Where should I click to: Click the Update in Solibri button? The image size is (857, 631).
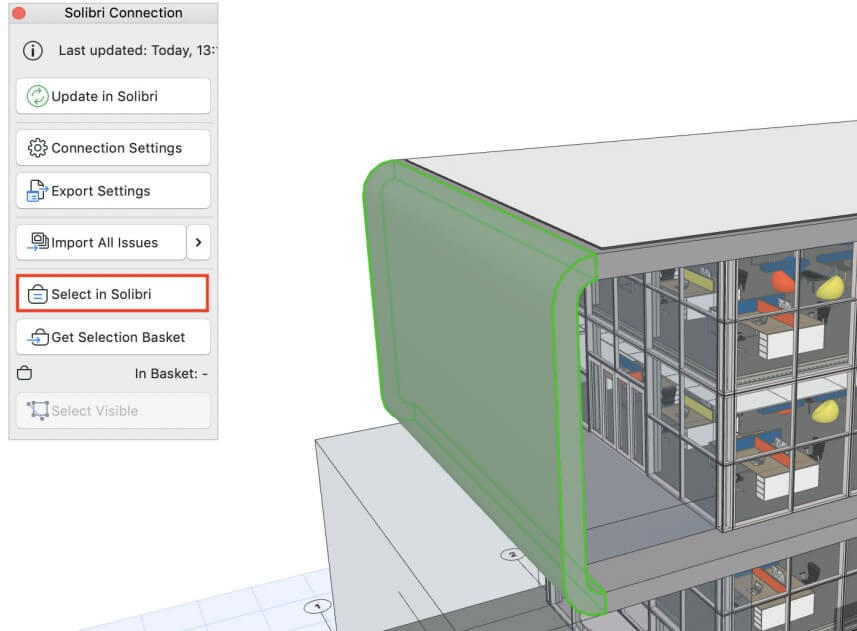coord(113,96)
